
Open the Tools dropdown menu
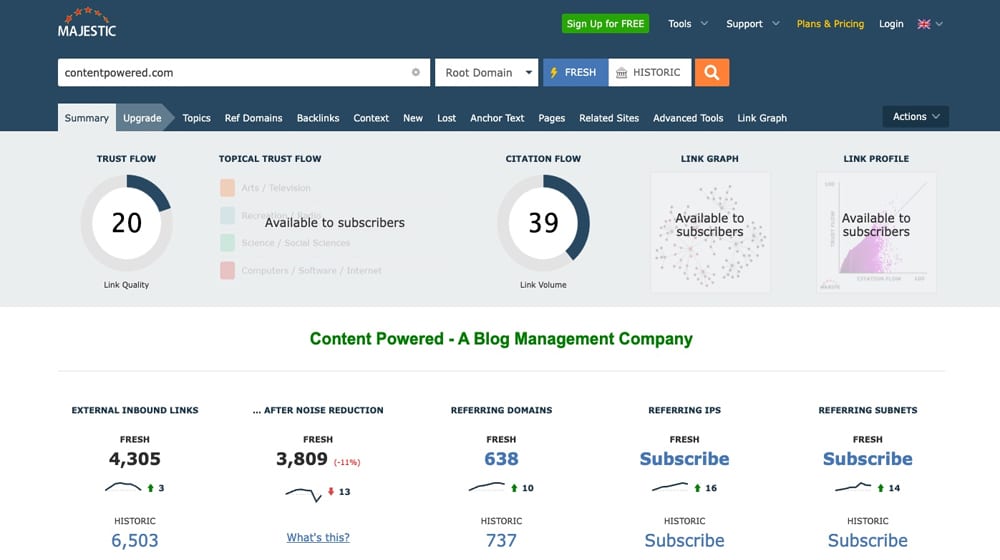pyautogui.click(x=687, y=24)
